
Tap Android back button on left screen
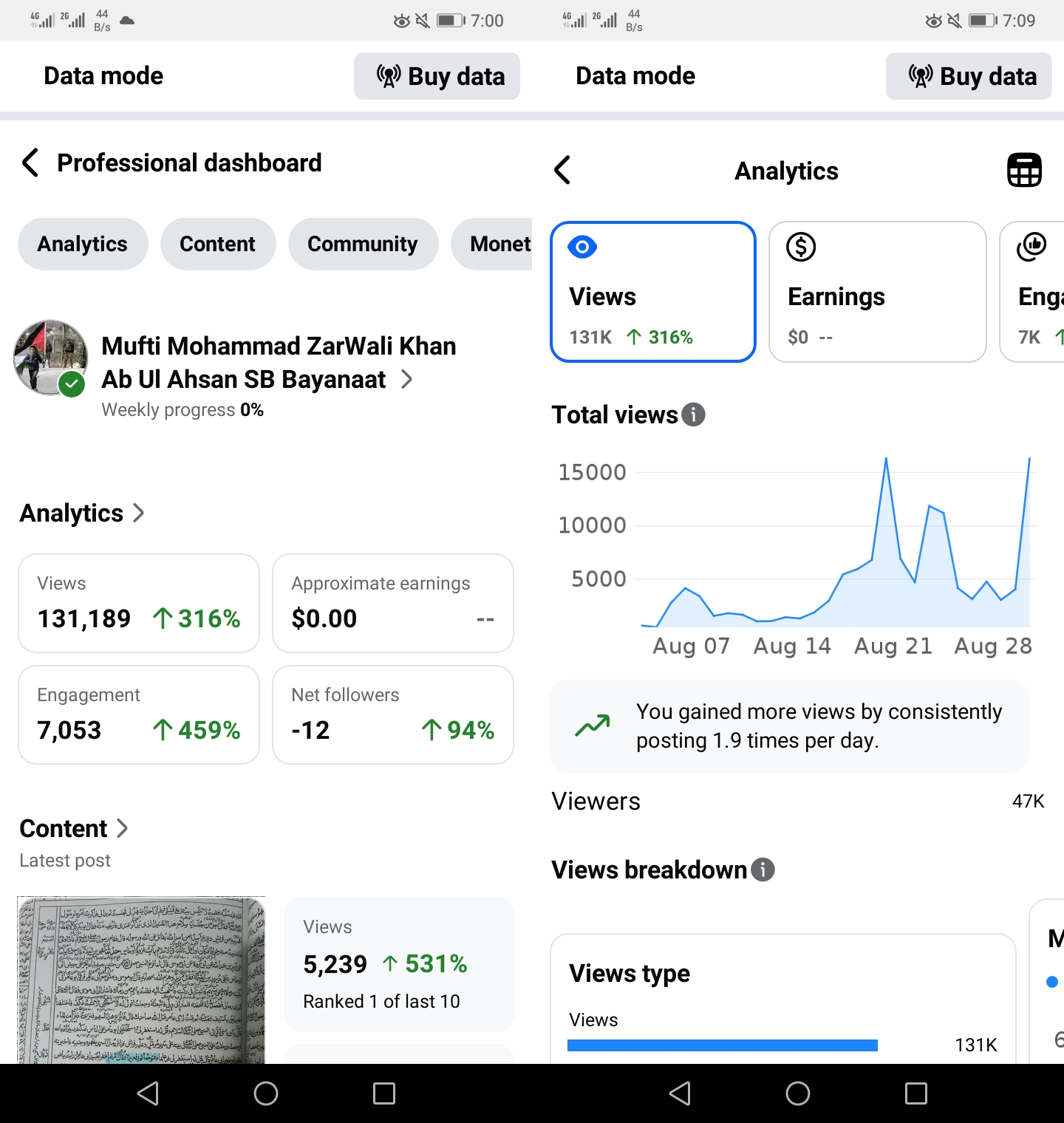coord(148,1093)
